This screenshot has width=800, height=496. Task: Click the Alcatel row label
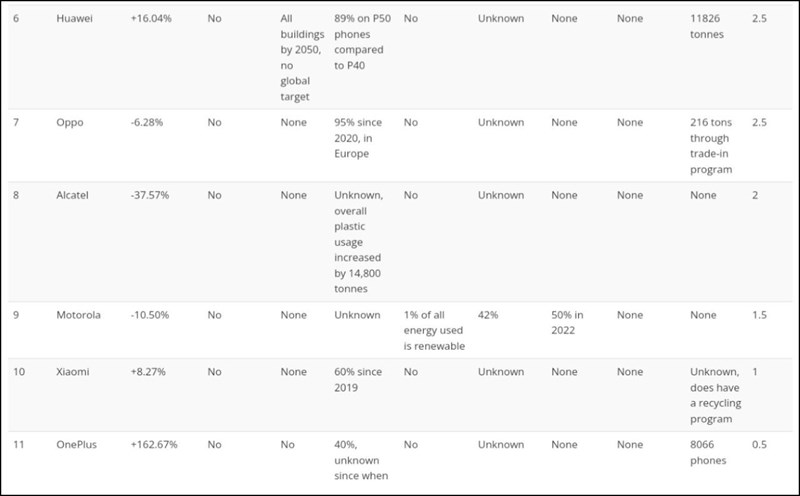tap(72, 195)
